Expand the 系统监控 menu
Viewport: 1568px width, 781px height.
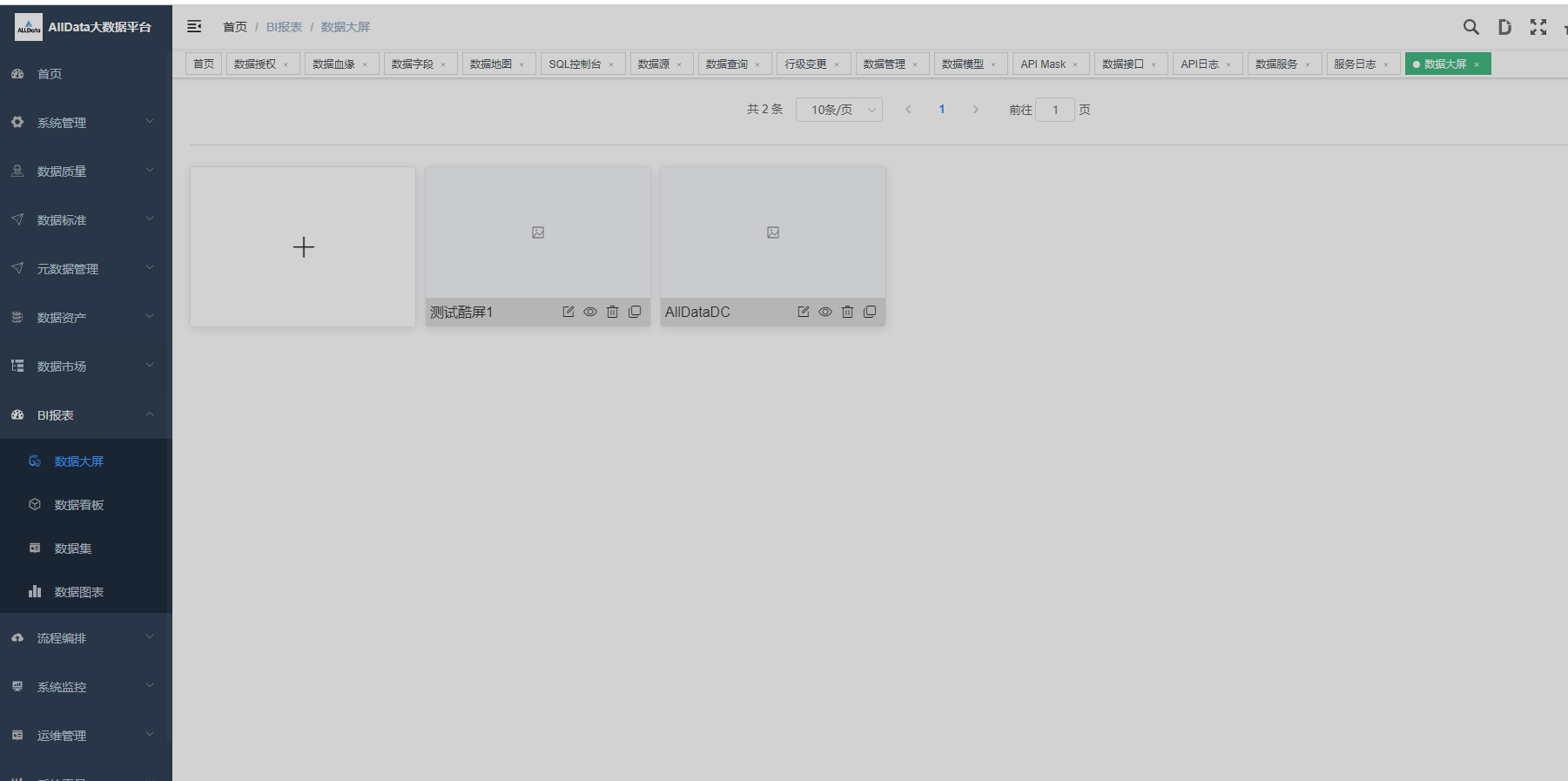(x=86, y=687)
